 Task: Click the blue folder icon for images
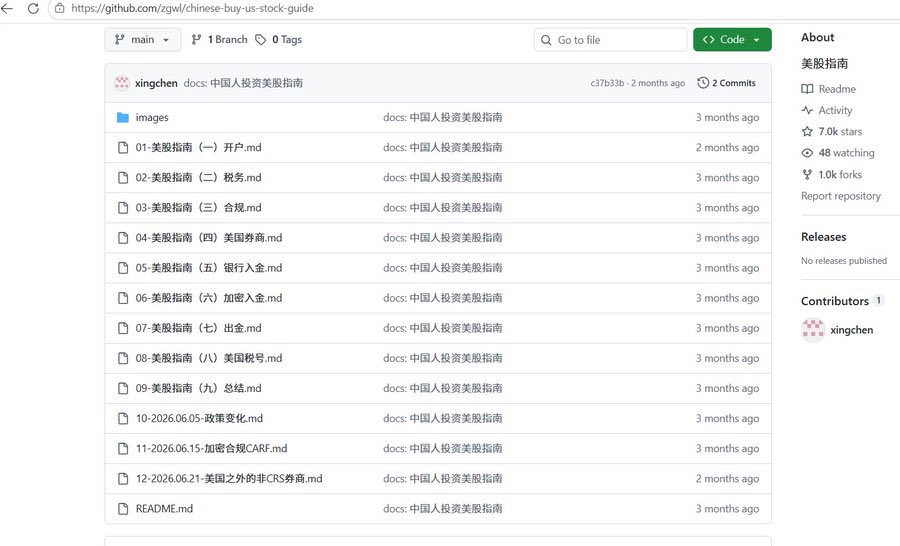123,118
